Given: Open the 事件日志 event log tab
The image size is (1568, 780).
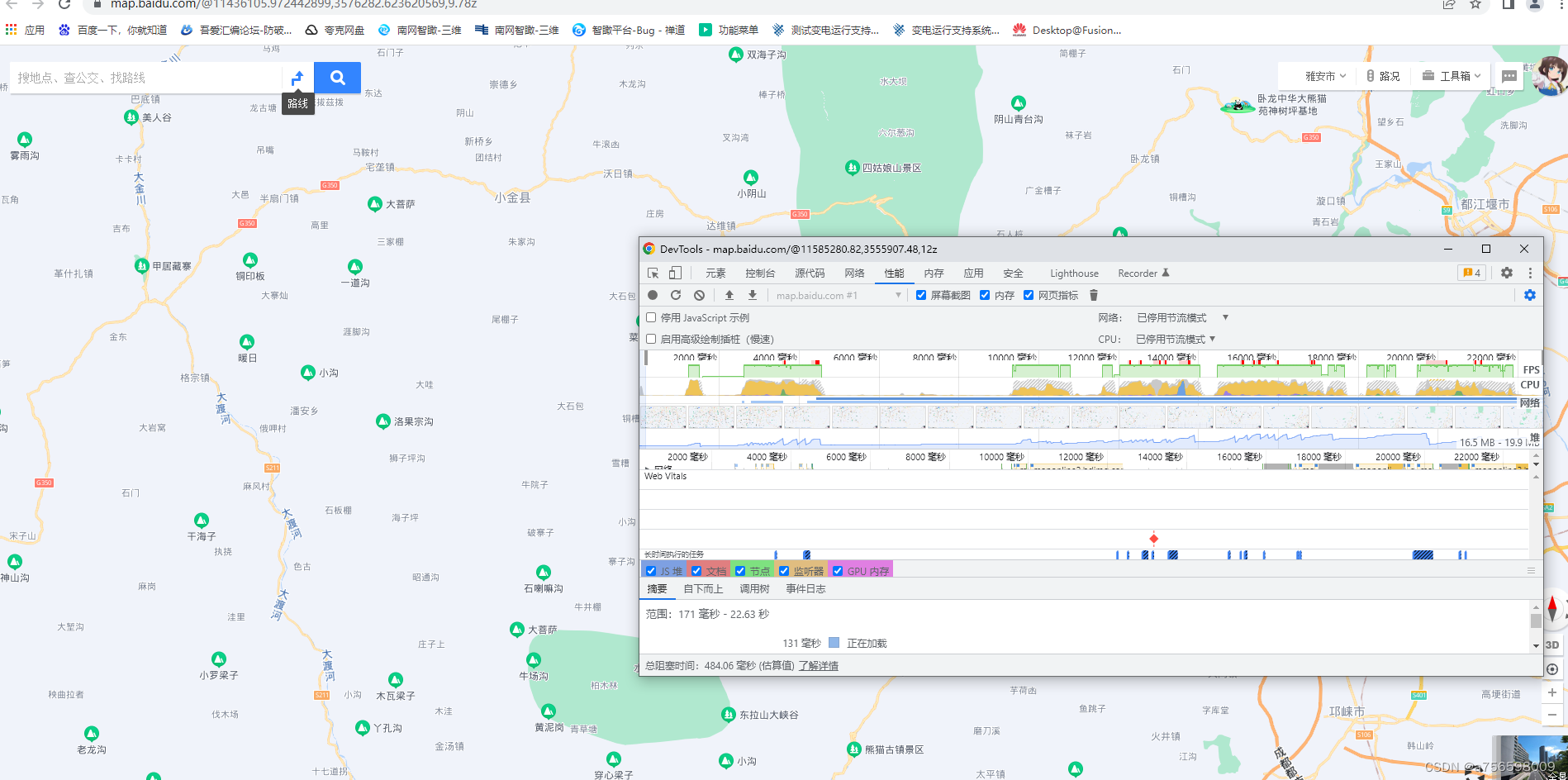Looking at the screenshot, I should click(805, 589).
